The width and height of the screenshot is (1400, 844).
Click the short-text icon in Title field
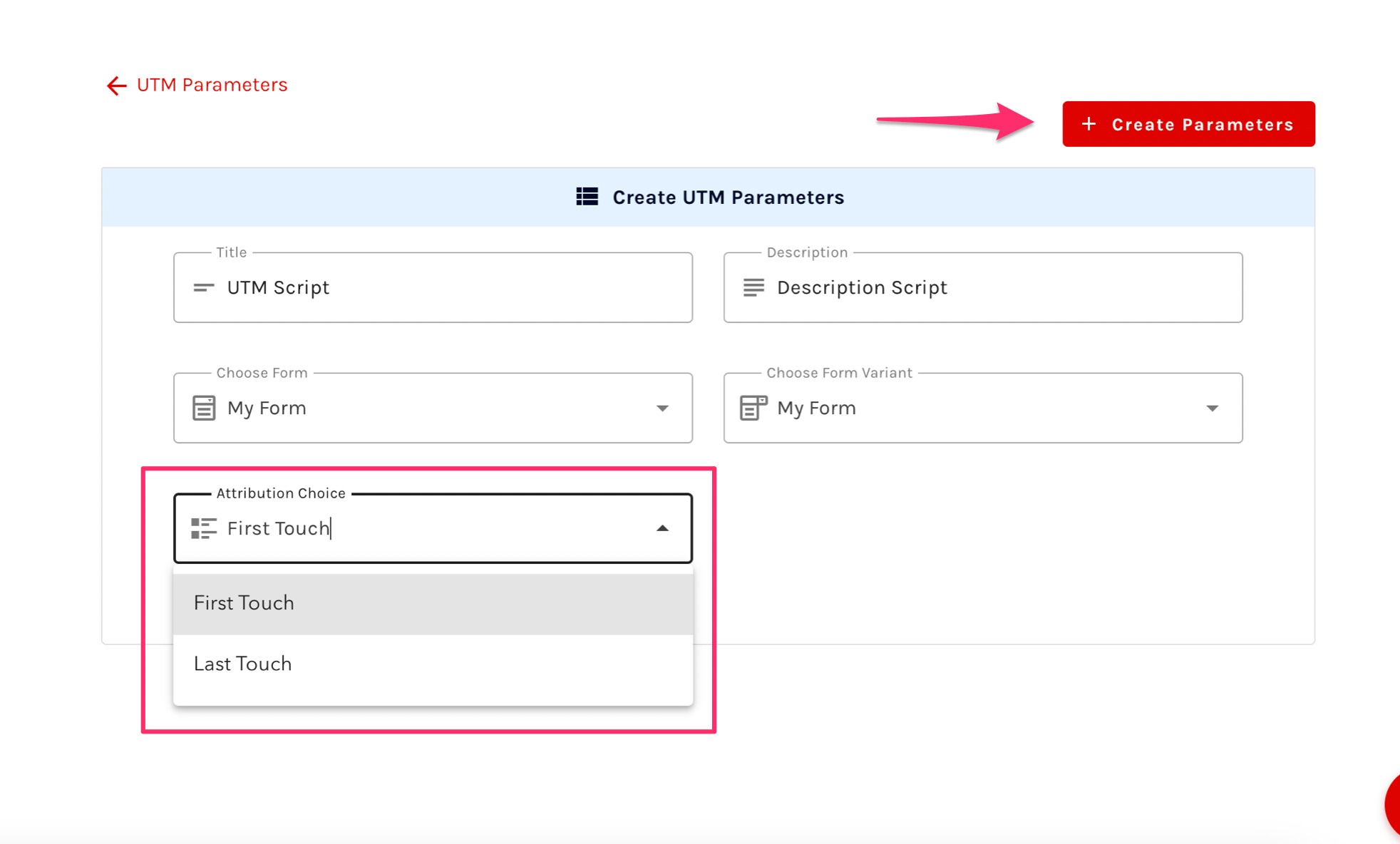[204, 287]
